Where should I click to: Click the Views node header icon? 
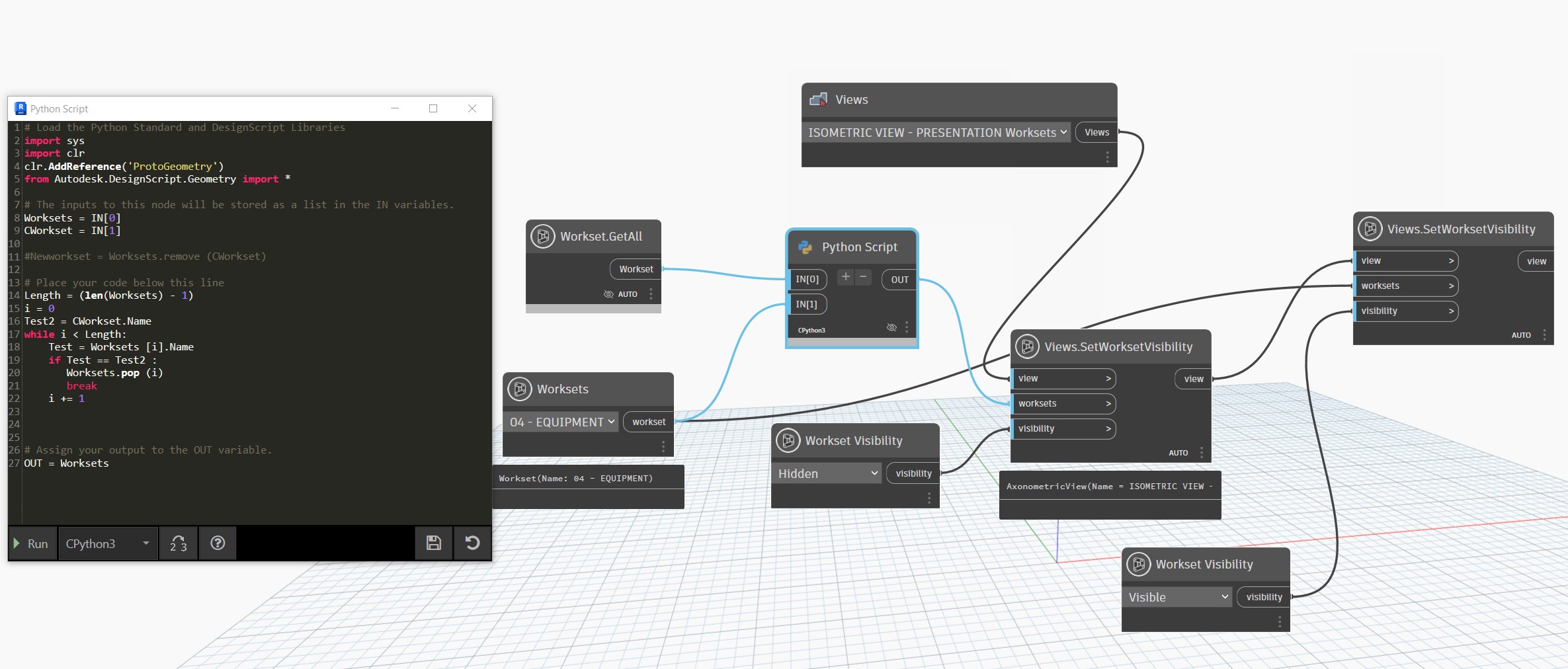(819, 100)
